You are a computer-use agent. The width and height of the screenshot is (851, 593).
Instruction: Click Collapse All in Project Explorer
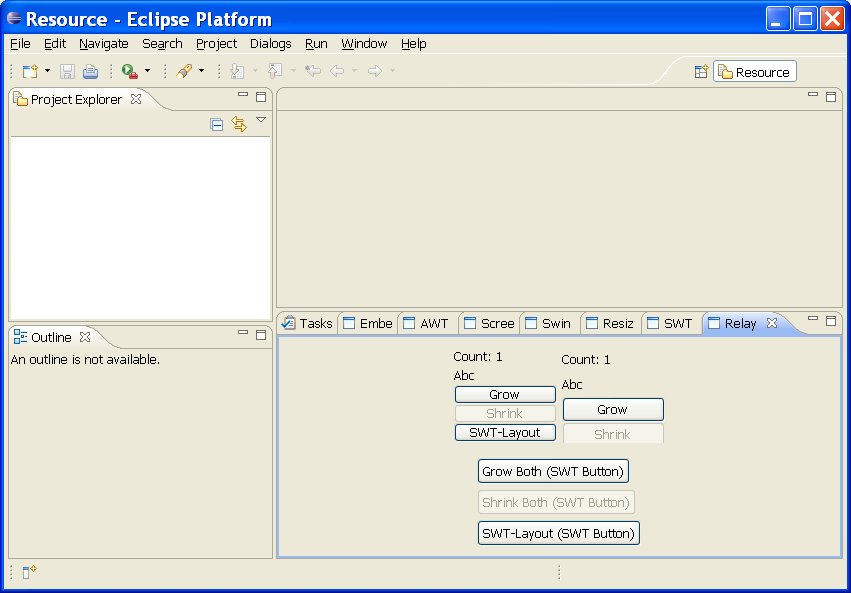(217, 124)
